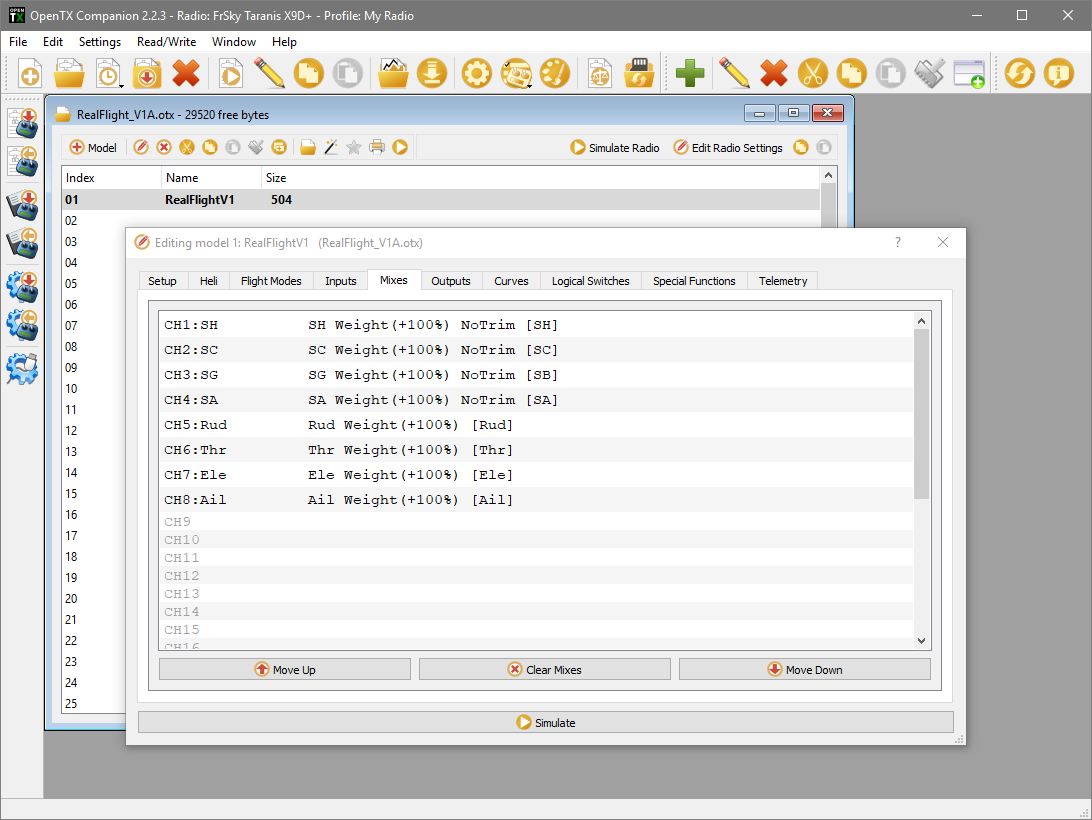Screen dimensions: 1092x820
Task: Click the orange circular arrows update icon
Action: [x=1020, y=73]
